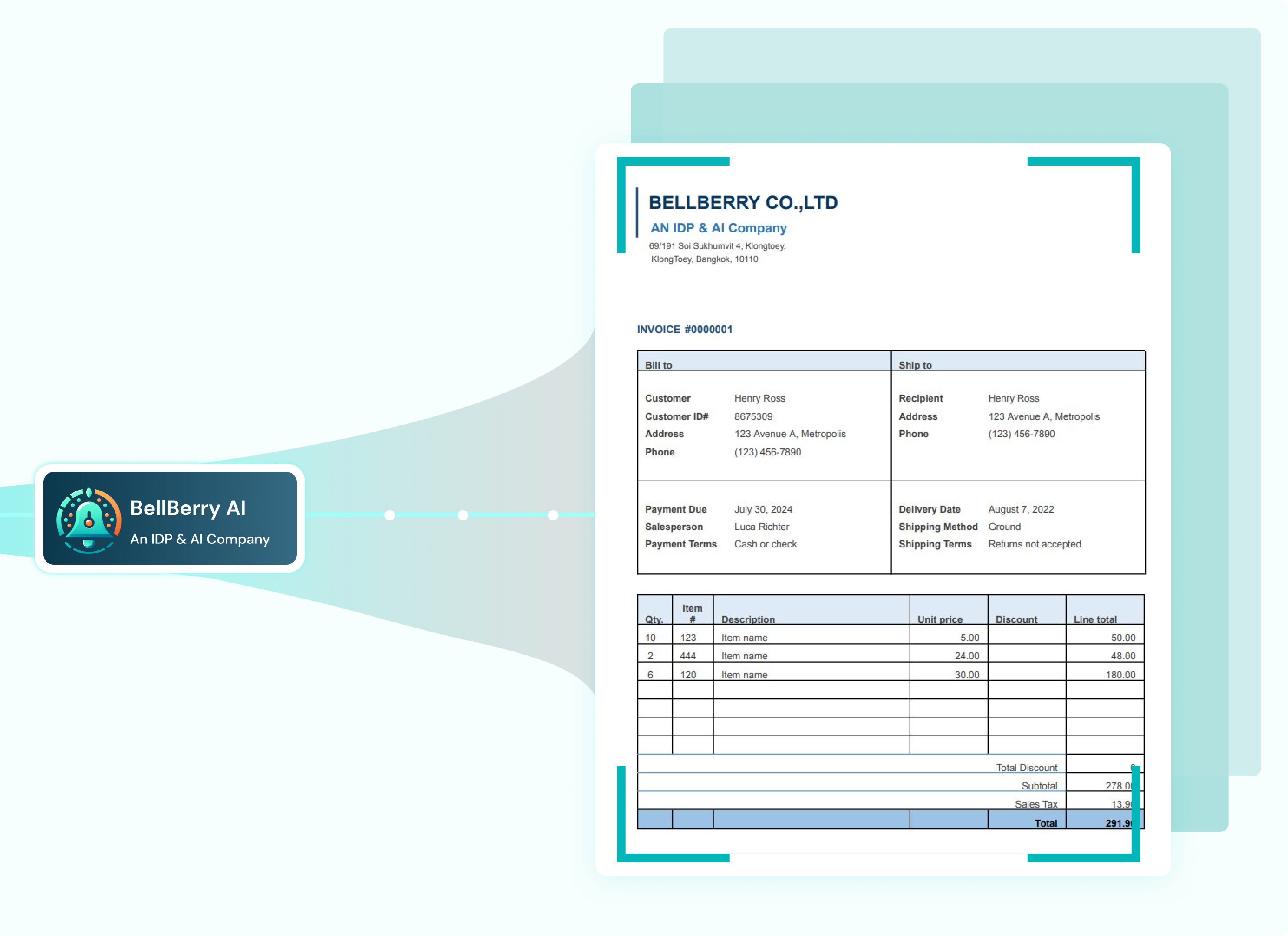Click Delivery Date value August 7, 2022
The image size is (1288, 936).
pyautogui.click(x=1021, y=509)
